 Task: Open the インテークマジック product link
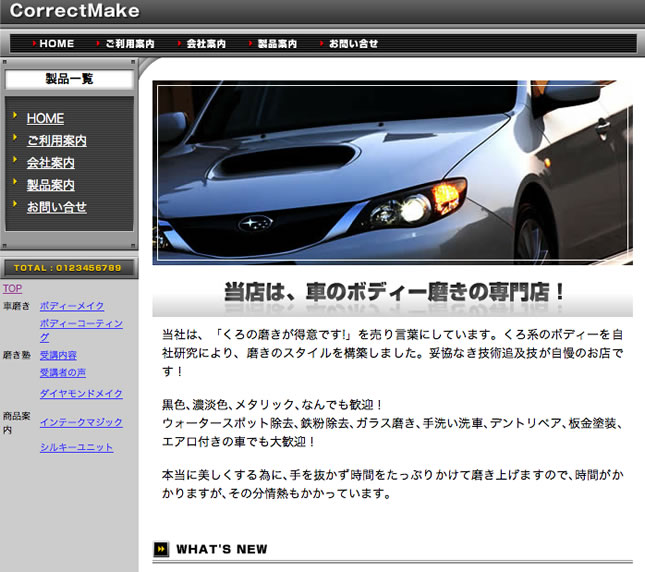(x=81, y=422)
